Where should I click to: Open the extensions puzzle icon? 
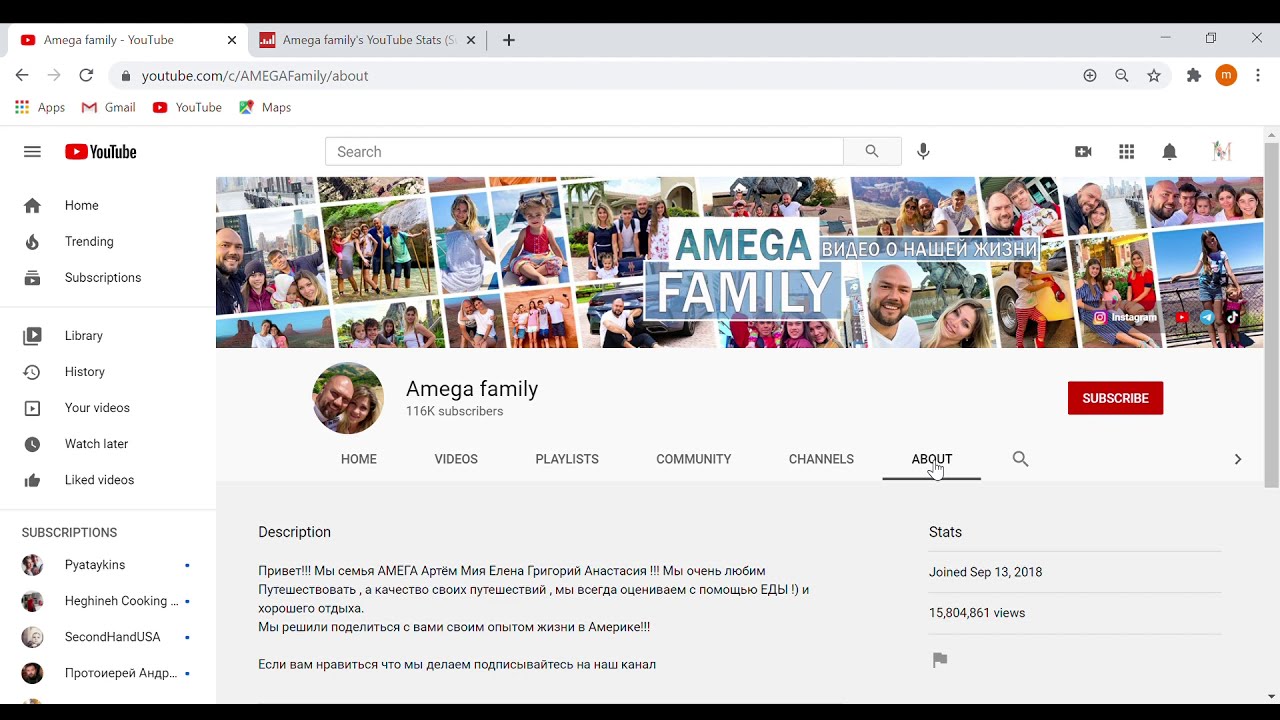point(1194,76)
